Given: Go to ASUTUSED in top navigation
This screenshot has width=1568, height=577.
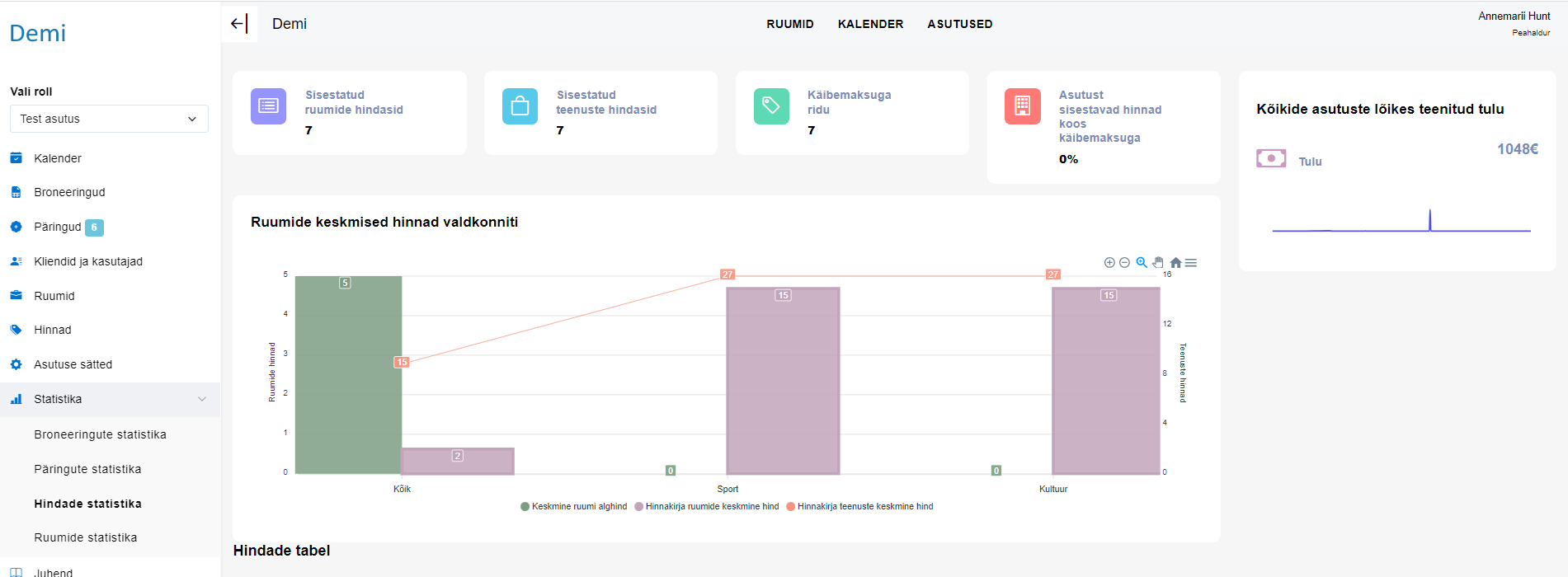Looking at the screenshot, I should [959, 24].
